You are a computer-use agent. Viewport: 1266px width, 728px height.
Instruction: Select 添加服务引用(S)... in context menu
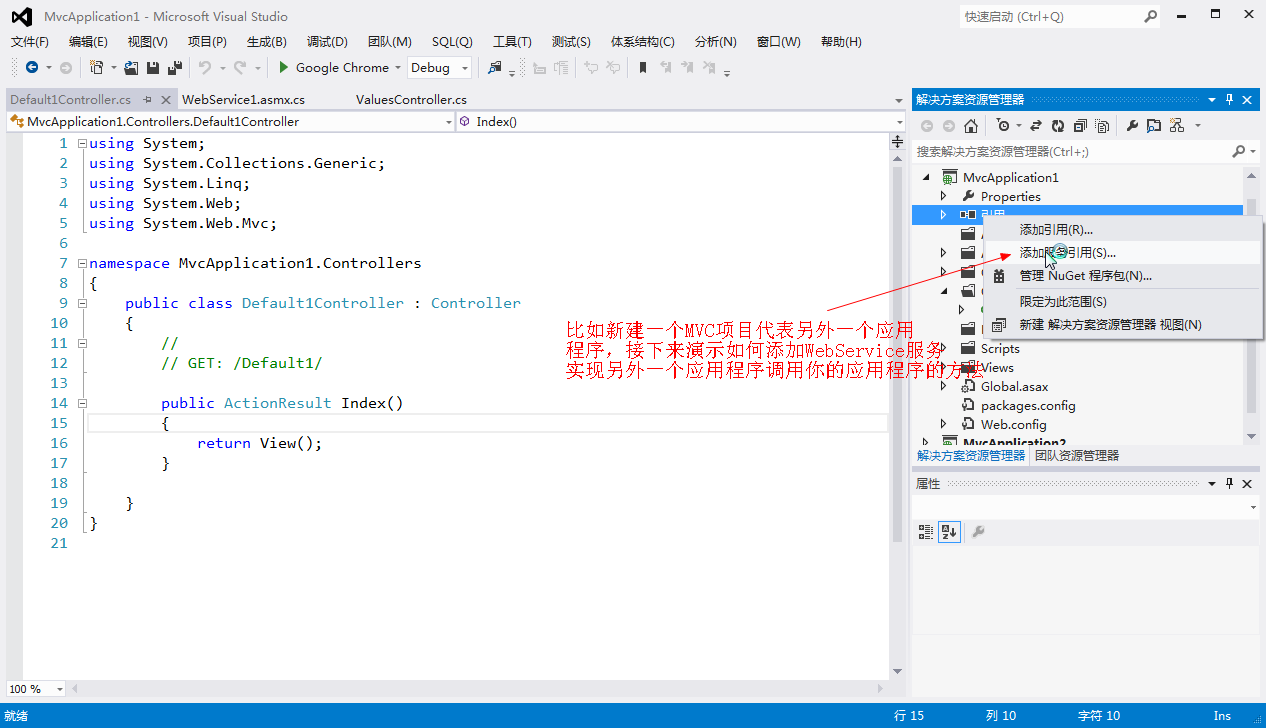(x=1123, y=253)
